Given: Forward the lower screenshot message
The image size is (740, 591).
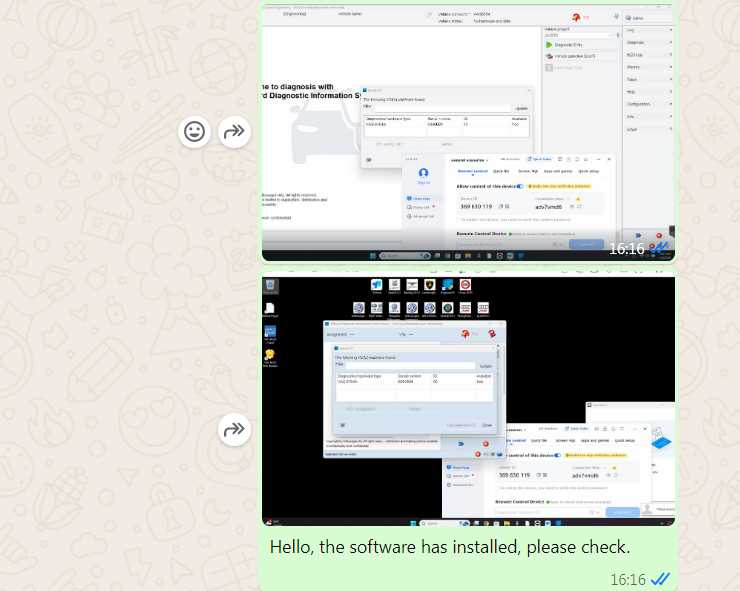Looking at the screenshot, I should pyautogui.click(x=234, y=430).
